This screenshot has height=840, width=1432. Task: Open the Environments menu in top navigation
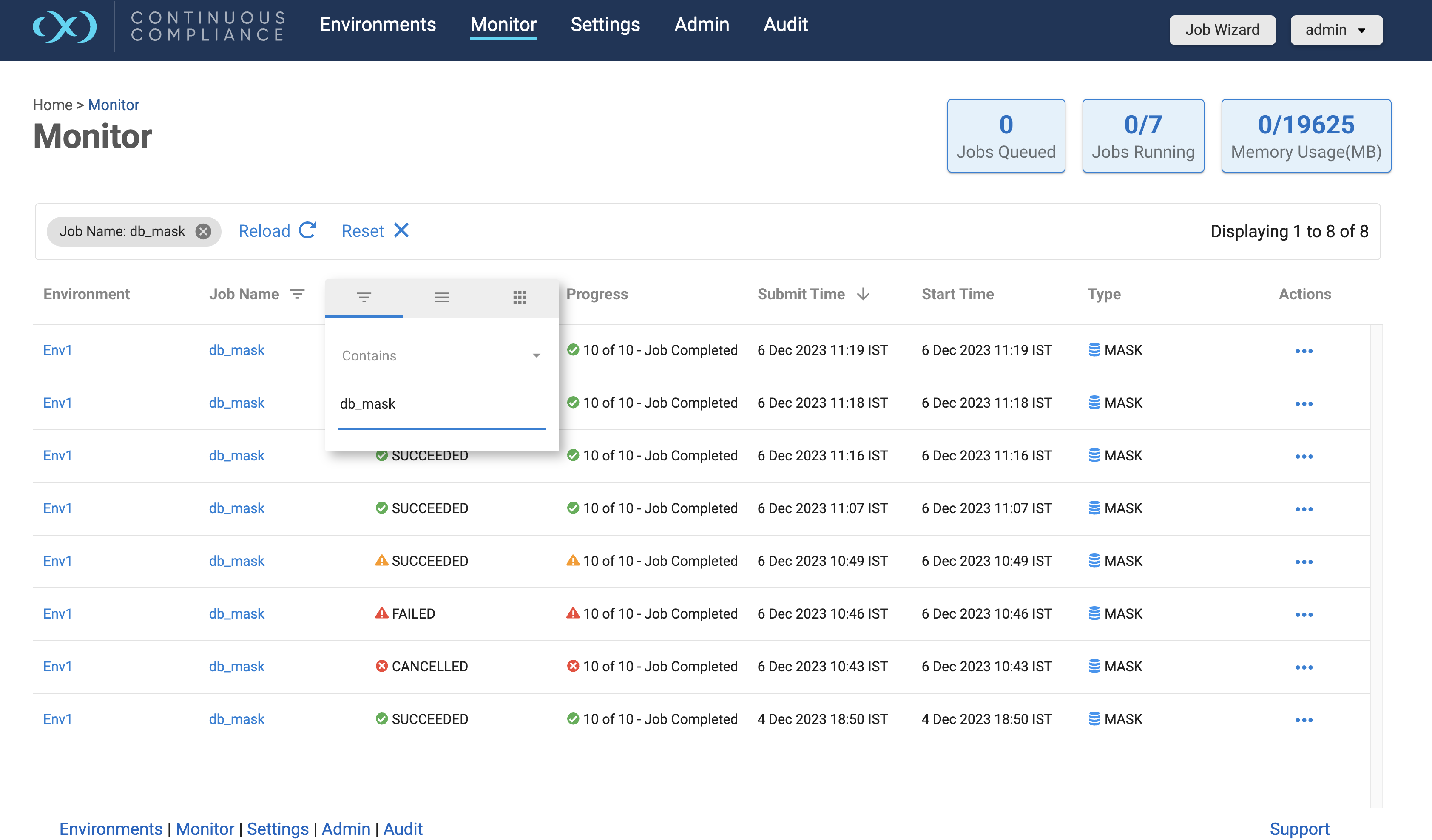click(x=377, y=24)
